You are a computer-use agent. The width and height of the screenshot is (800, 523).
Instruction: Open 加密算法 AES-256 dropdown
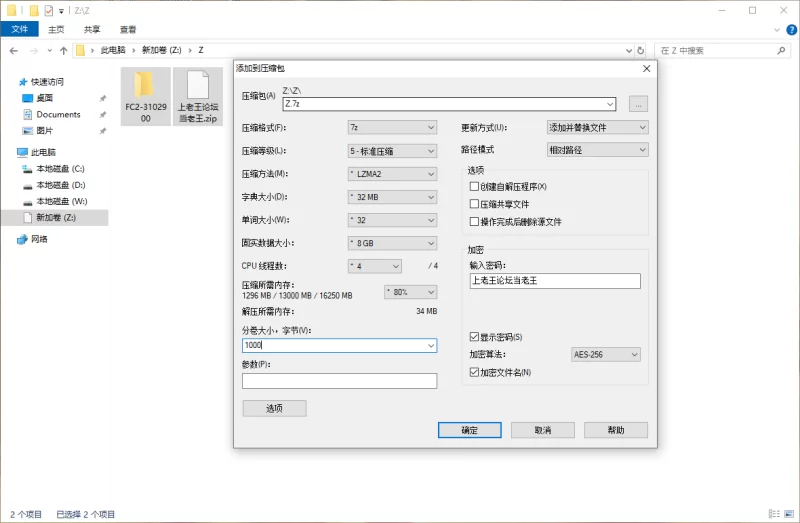tap(605, 354)
